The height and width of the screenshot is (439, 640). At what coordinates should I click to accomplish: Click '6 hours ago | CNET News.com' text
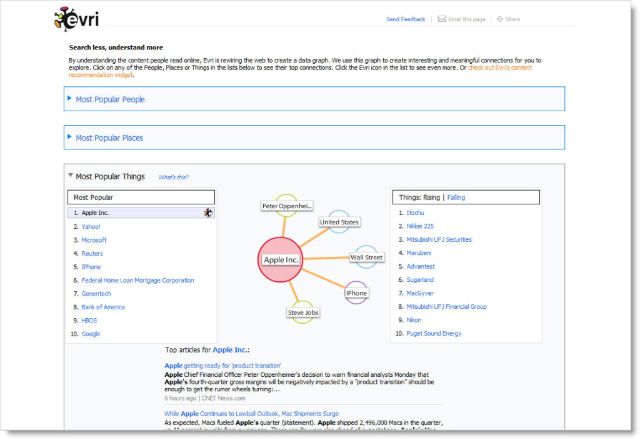tap(205, 398)
